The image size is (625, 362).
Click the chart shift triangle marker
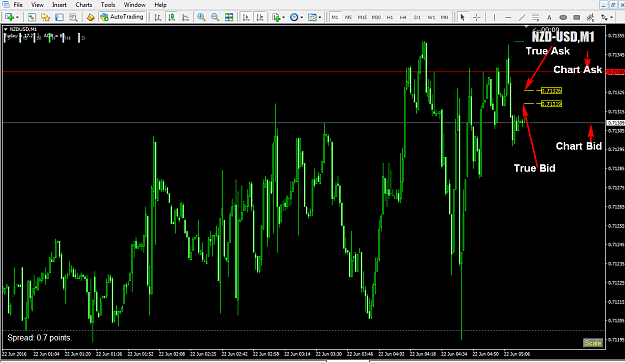tap(526, 27)
